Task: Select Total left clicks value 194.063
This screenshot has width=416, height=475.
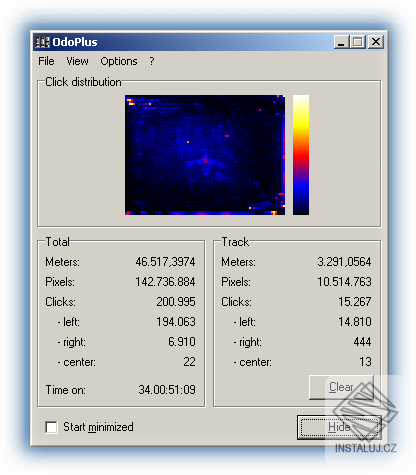Action: pos(176,322)
